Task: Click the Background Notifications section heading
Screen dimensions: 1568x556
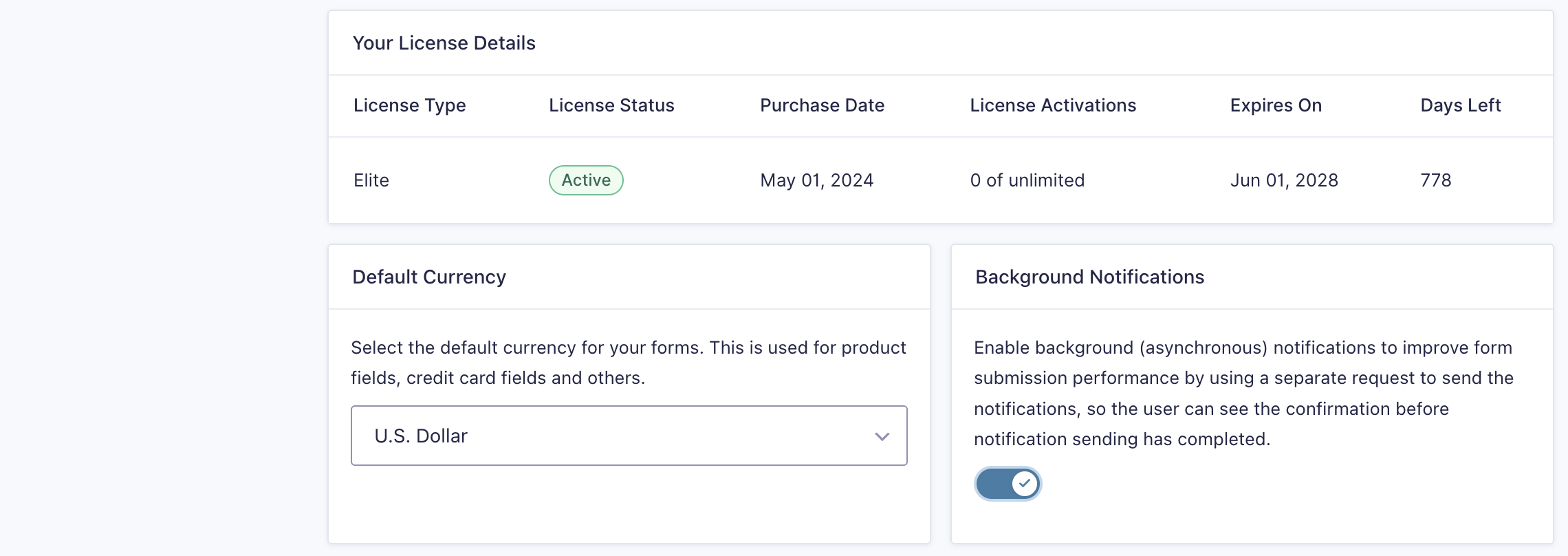Action: tap(1089, 277)
